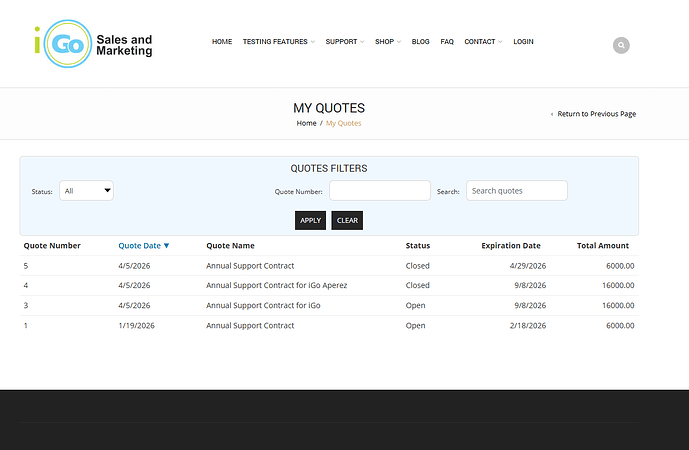This screenshot has width=689, height=450.
Task: Go to the Home menu item
Action: (x=222, y=42)
